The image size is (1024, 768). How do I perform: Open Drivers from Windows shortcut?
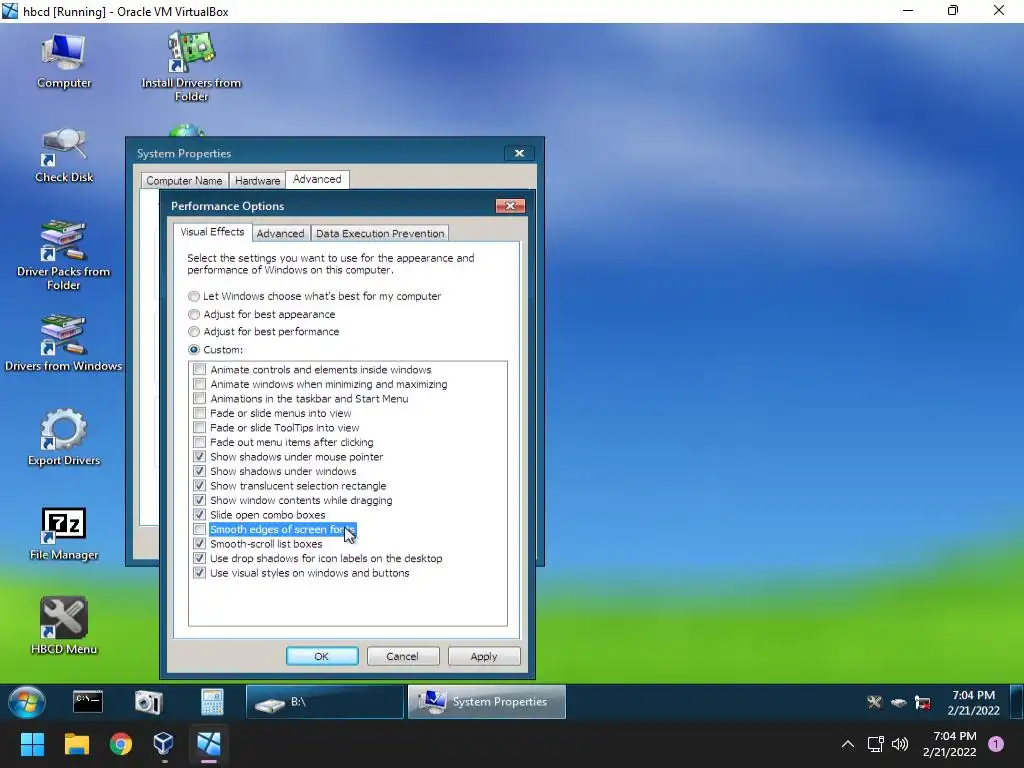(x=63, y=343)
